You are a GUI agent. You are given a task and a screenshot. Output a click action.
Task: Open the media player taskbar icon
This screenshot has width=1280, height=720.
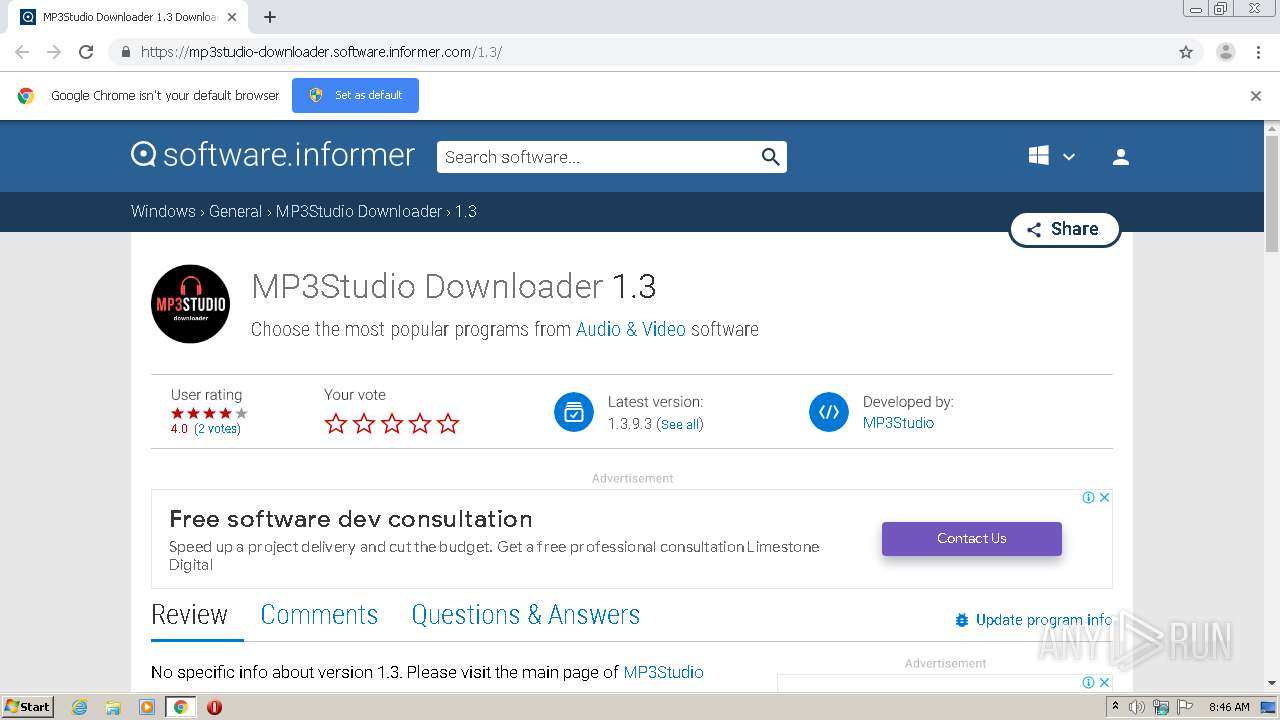(147, 707)
